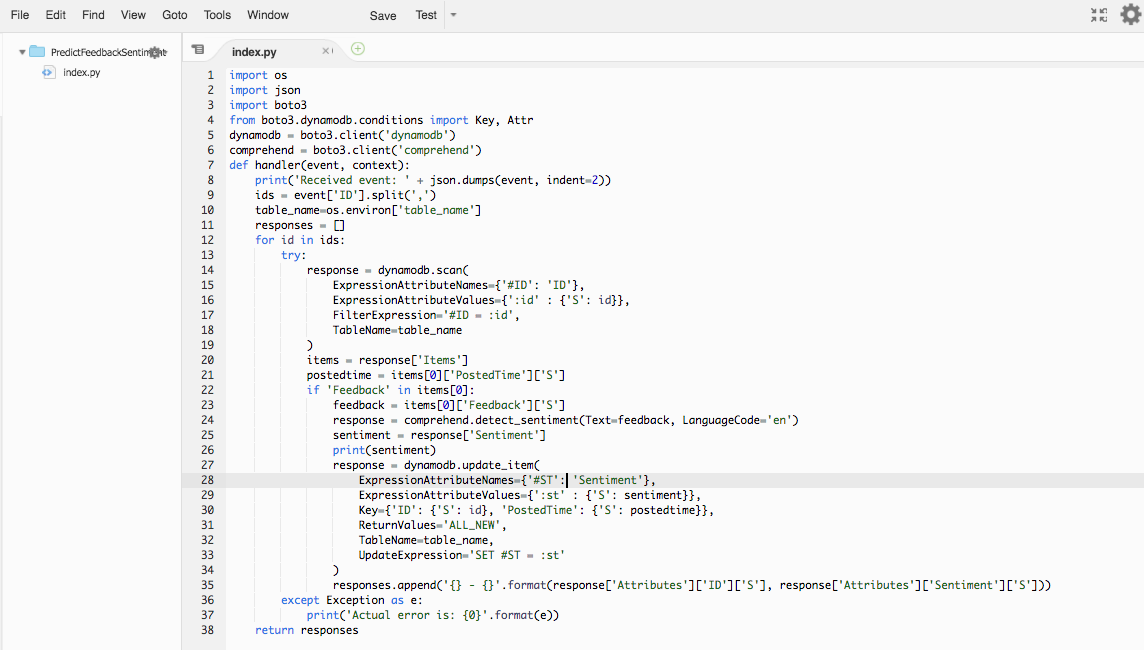Open editor preferences gear icon
The height and width of the screenshot is (650, 1144).
click(x=1131, y=14)
